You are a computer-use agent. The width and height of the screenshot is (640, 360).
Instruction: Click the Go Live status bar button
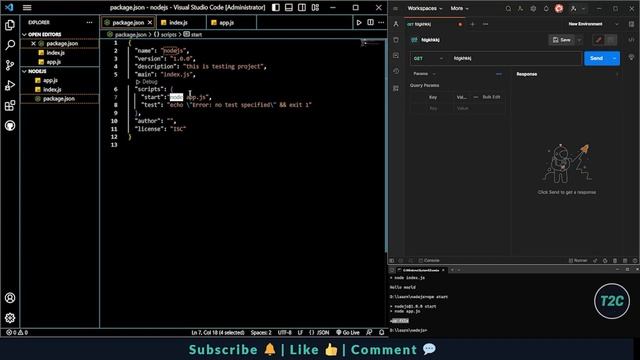click(x=348, y=332)
